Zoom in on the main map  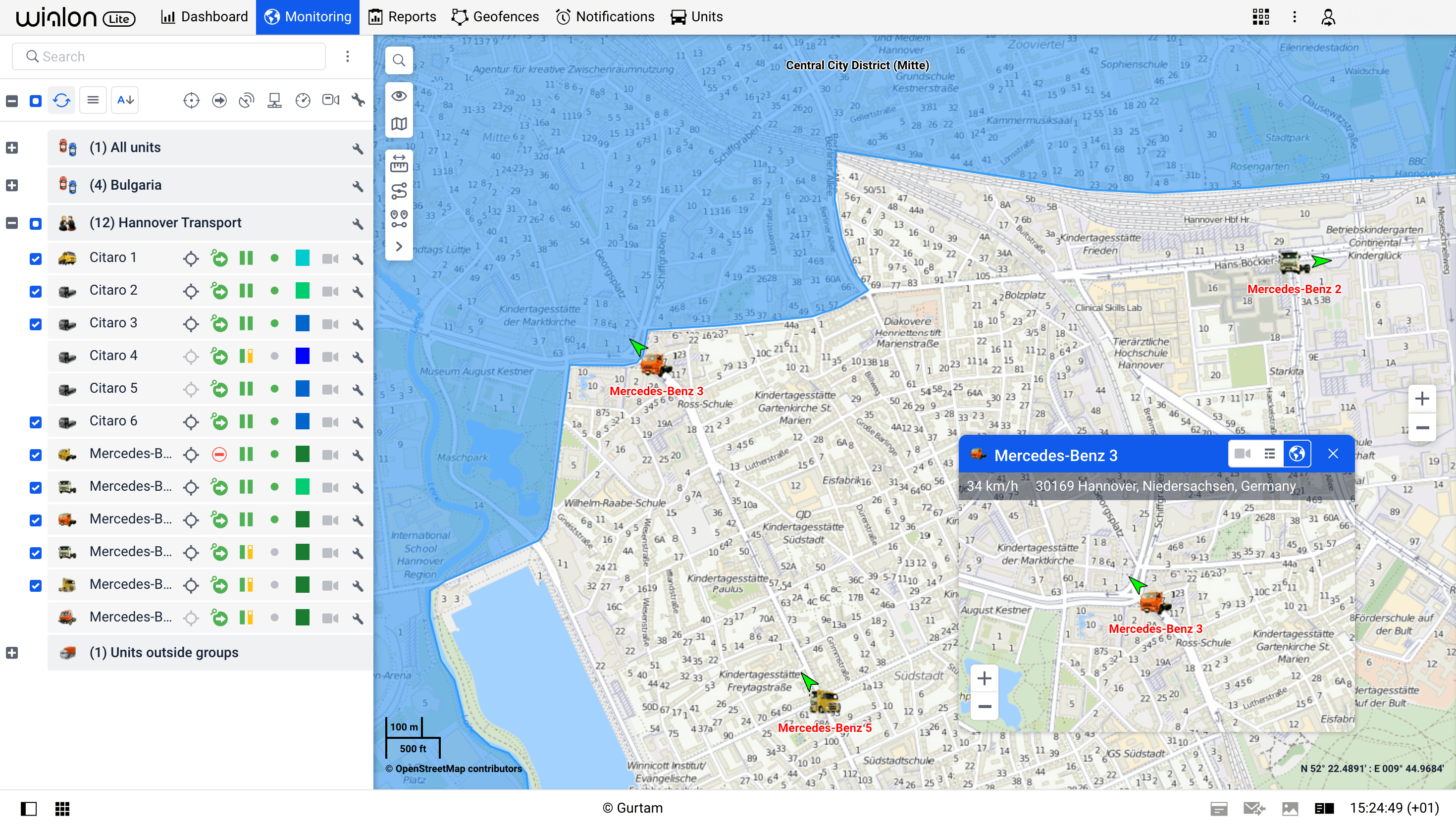tap(1421, 399)
